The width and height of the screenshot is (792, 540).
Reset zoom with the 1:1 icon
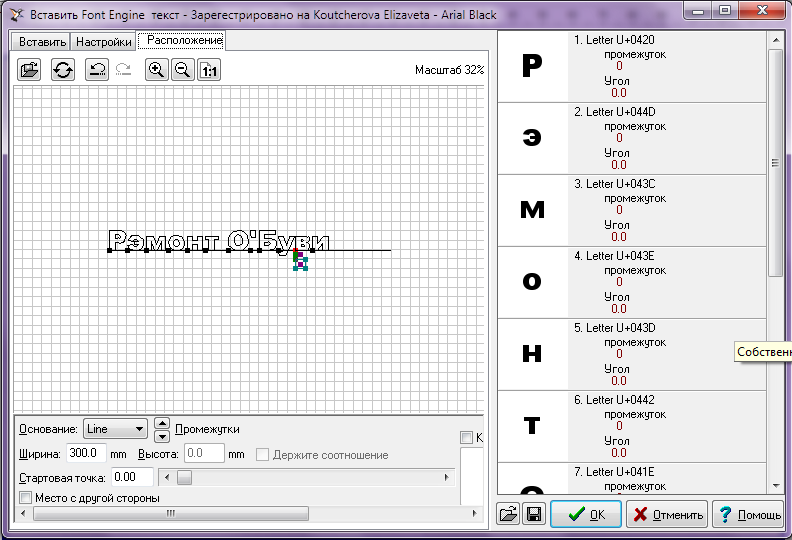pos(208,69)
